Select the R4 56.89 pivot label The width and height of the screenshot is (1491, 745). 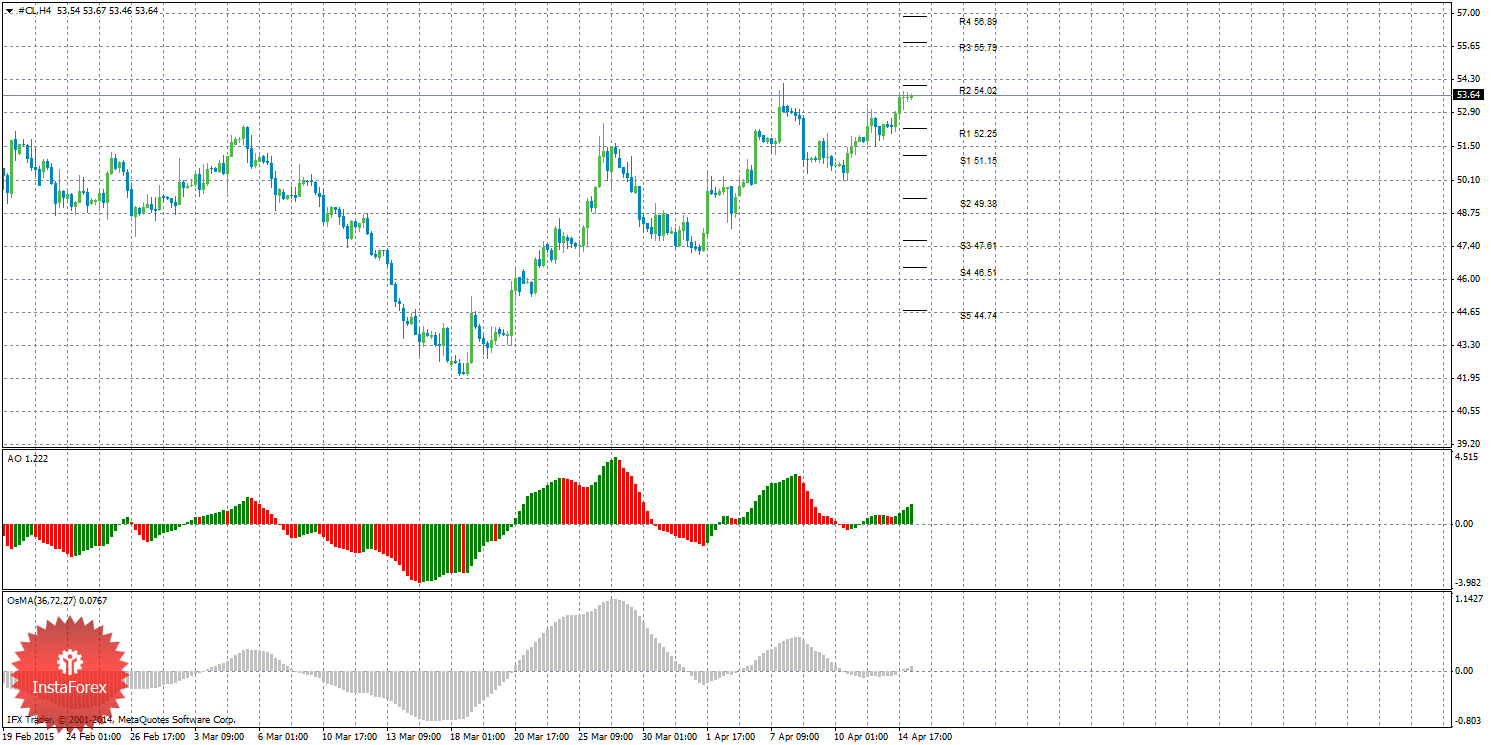pyautogui.click(x=978, y=21)
